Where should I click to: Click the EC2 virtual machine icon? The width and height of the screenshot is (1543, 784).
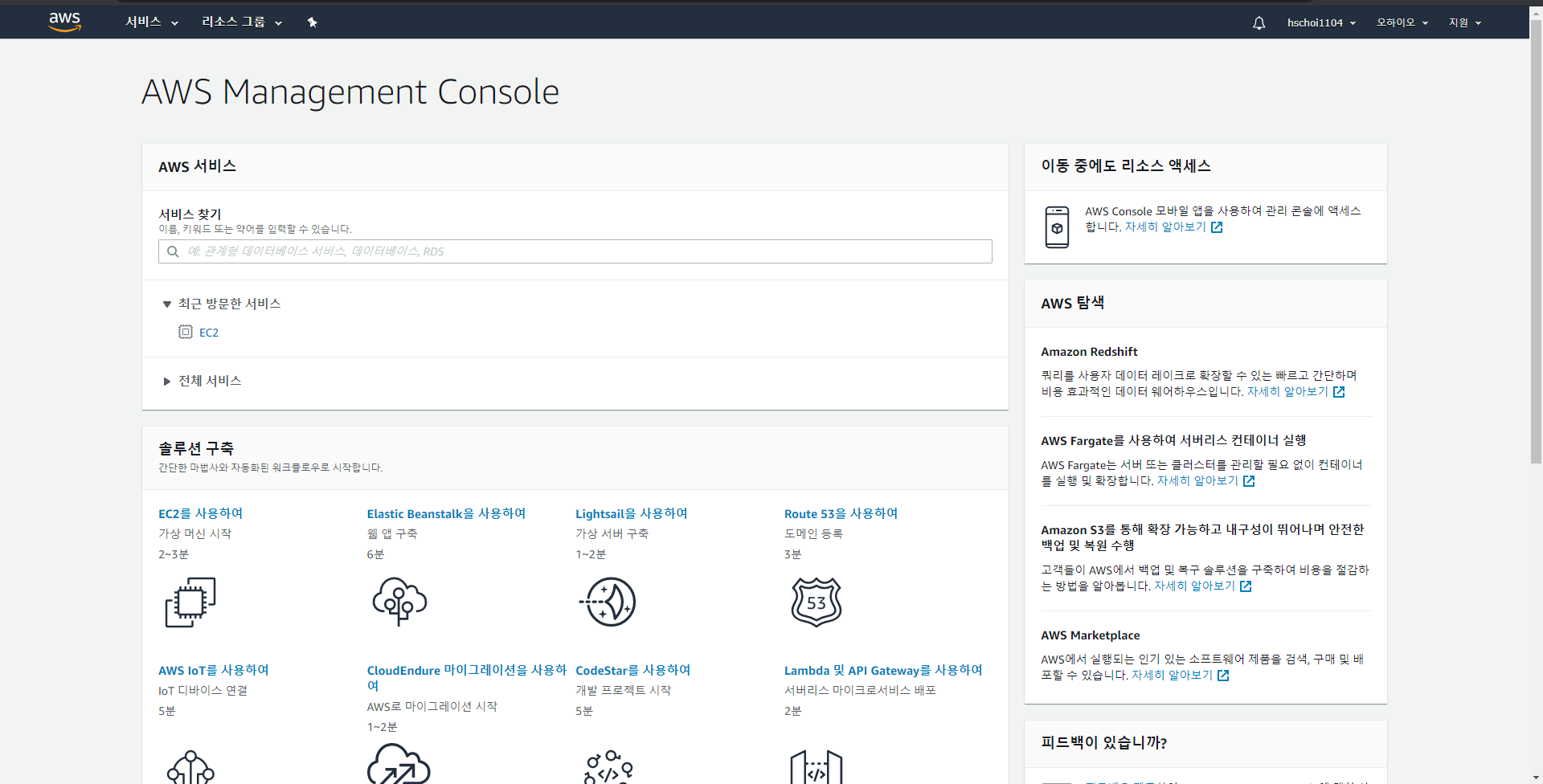(190, 602)
